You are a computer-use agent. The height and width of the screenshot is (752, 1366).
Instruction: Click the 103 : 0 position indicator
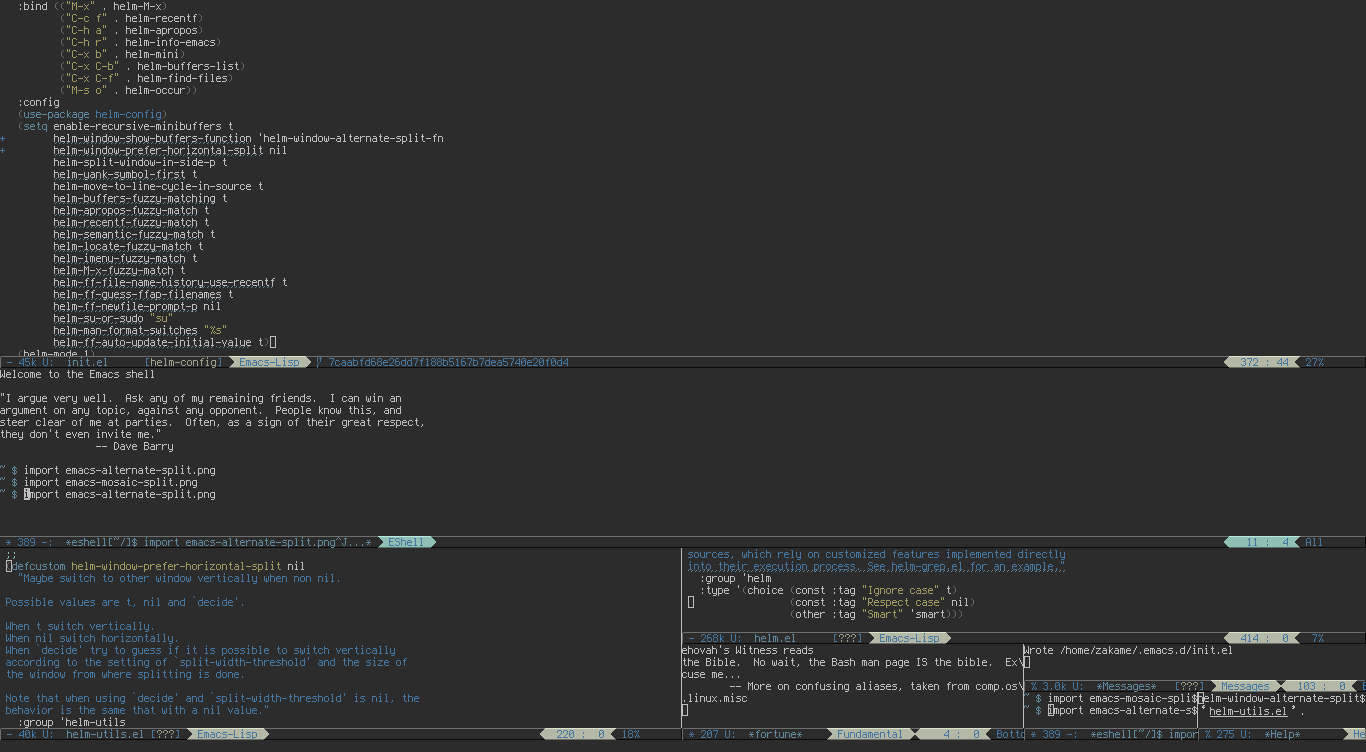tap(1320, 686)
